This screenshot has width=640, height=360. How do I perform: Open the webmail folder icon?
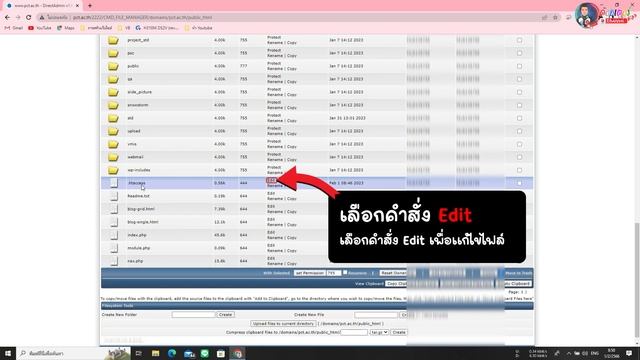(113, 157)
